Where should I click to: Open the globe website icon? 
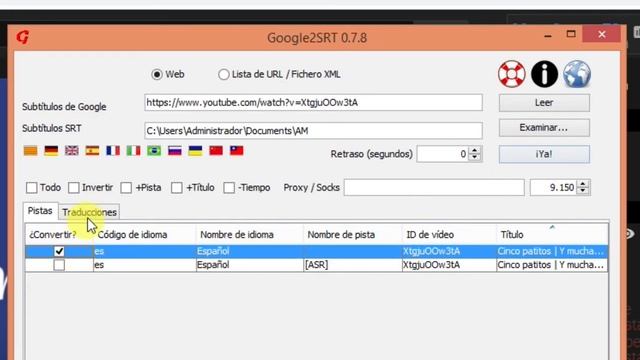[x=577, y=74]
